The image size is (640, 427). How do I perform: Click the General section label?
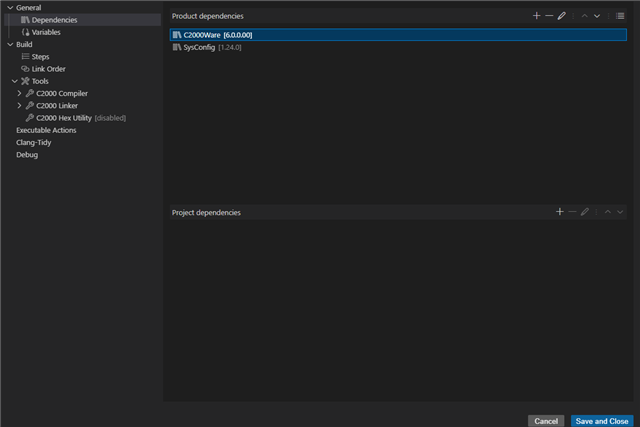point(29,7)
